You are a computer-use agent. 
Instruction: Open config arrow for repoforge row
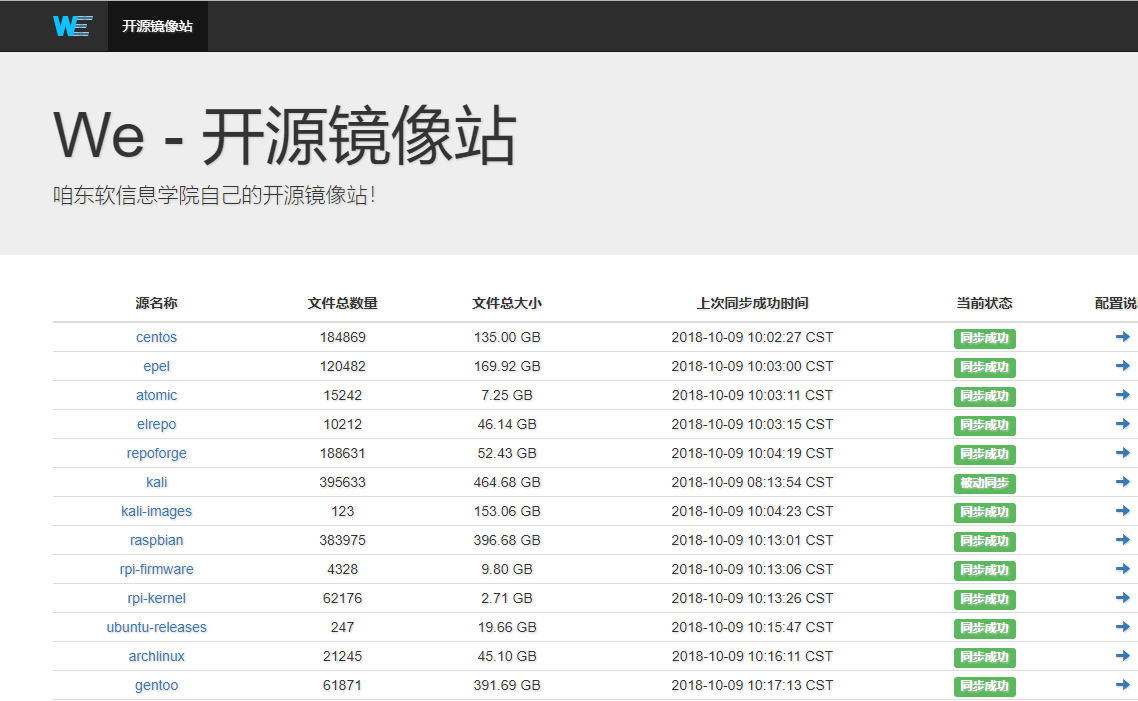pos(1123,453)
